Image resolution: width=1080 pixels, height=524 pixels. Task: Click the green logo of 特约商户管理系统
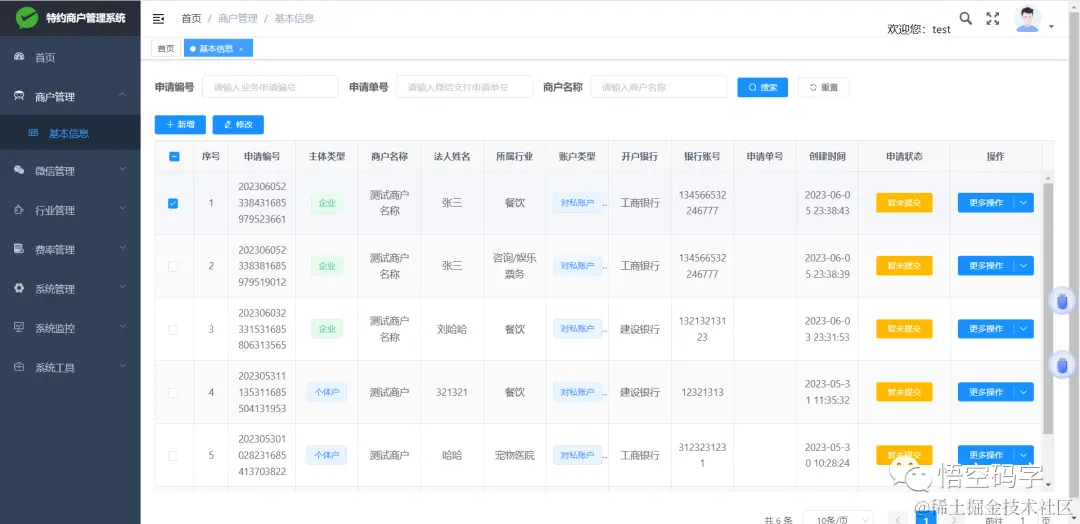pos(27,18)
